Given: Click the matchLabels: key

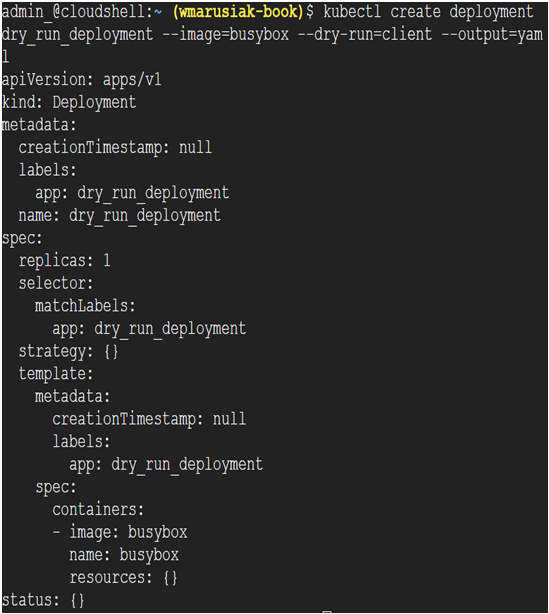Looking at the screenshot, I should pos(85,306).
